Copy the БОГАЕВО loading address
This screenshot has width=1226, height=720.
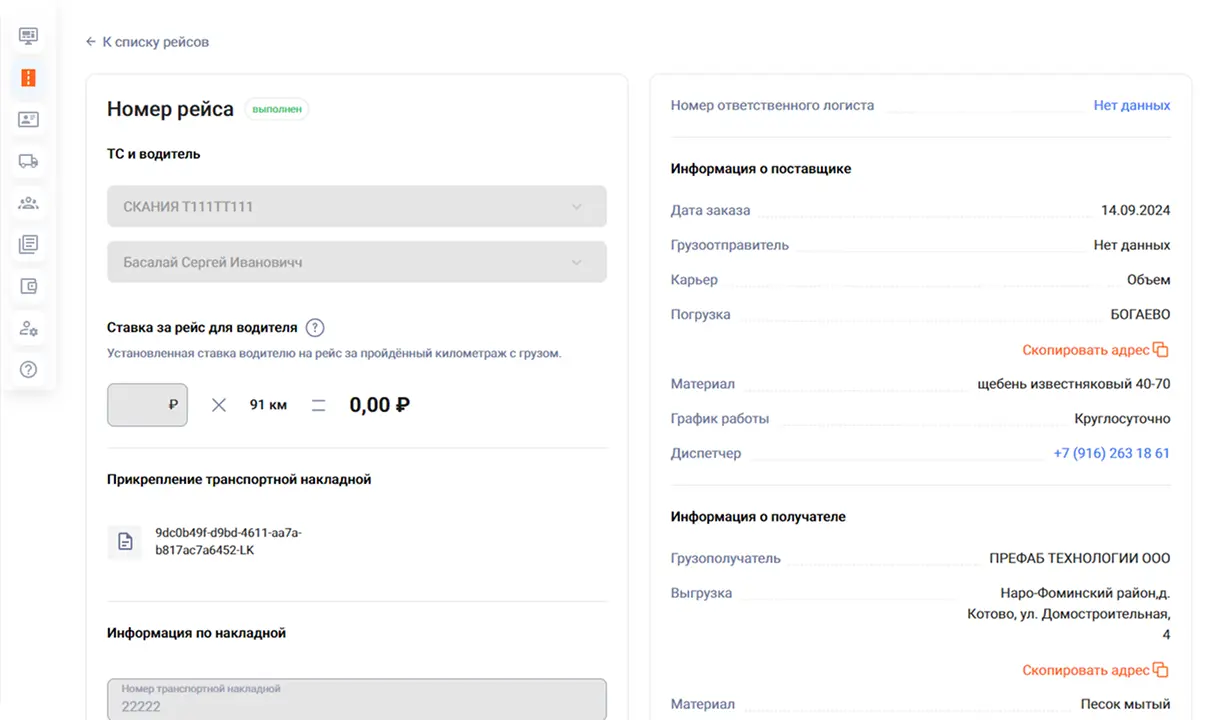[x=1095, y=350]
